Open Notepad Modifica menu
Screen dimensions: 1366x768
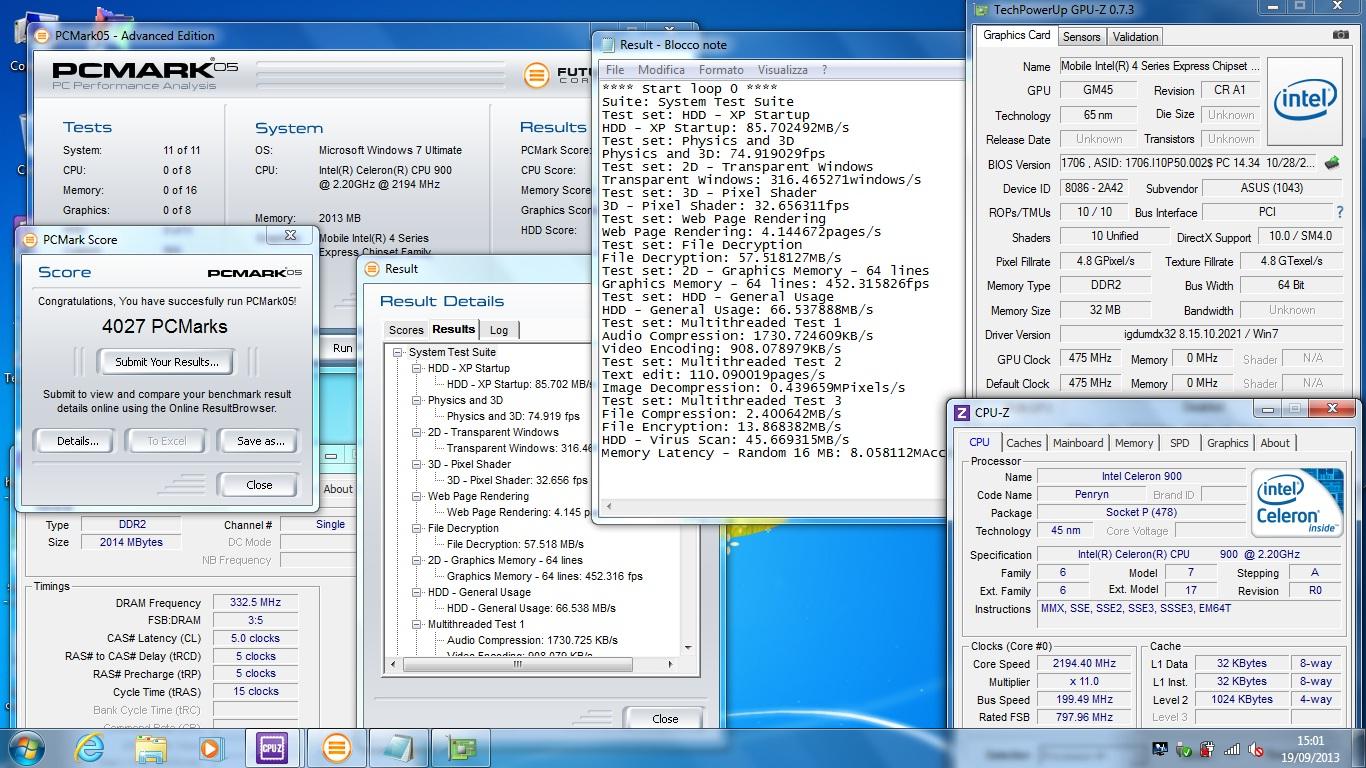pos(661,70)
